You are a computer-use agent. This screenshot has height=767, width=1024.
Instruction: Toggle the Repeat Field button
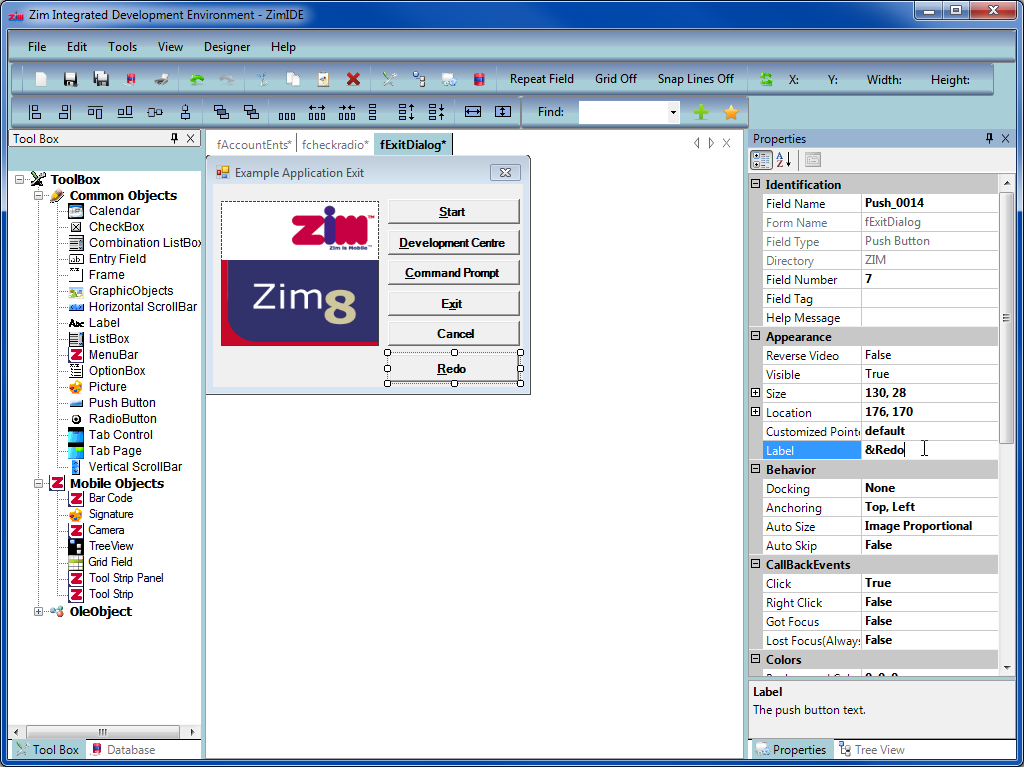click(541, 79)
